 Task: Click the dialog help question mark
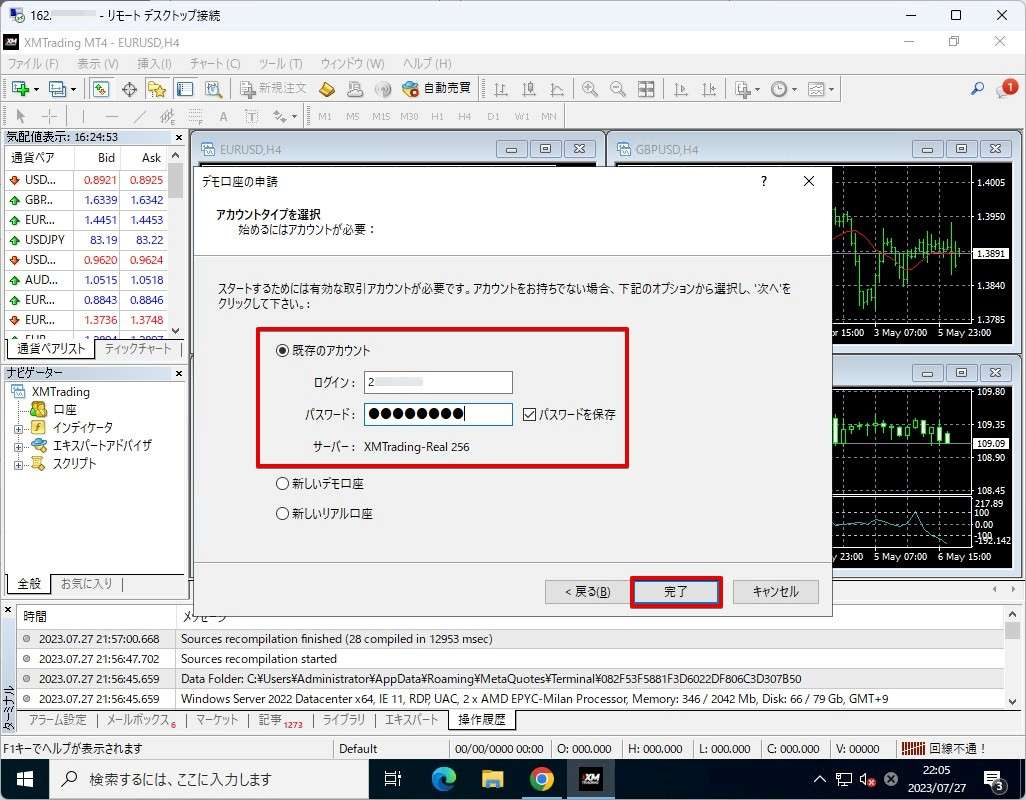[x=764, y=181]
